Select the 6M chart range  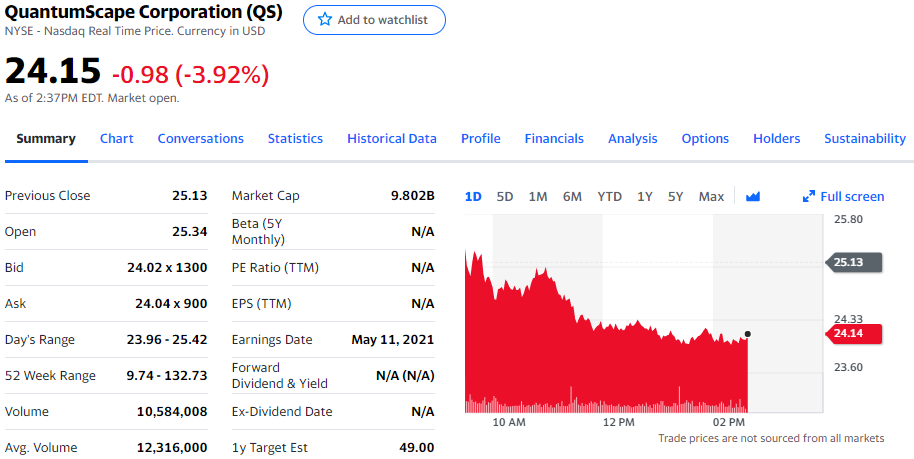[x=572, y=197]
